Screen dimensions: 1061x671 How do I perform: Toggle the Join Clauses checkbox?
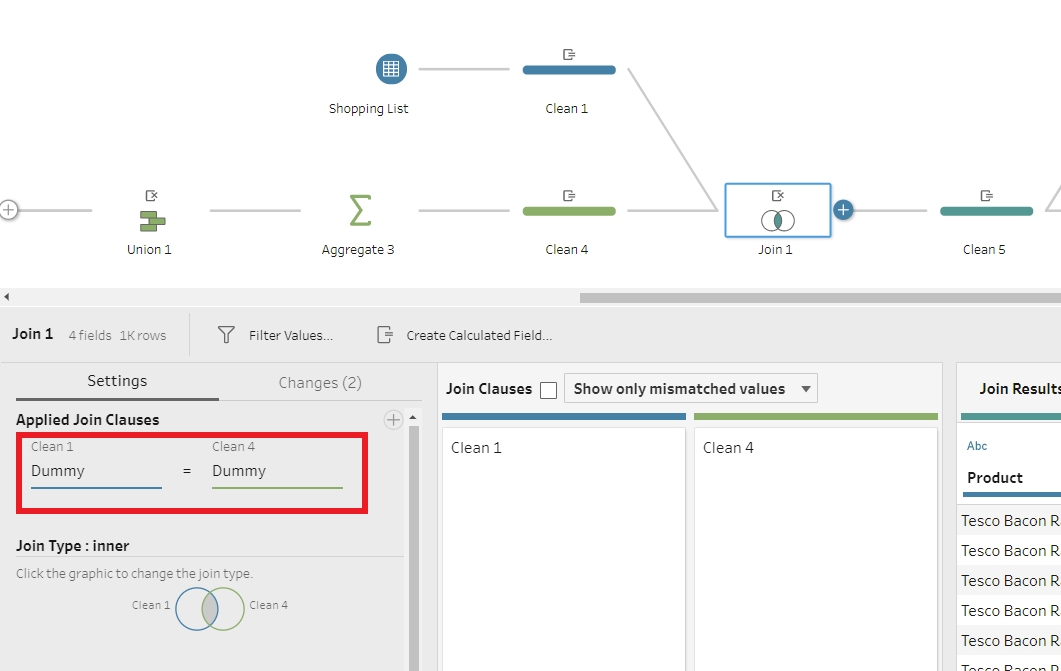(549, 390)
